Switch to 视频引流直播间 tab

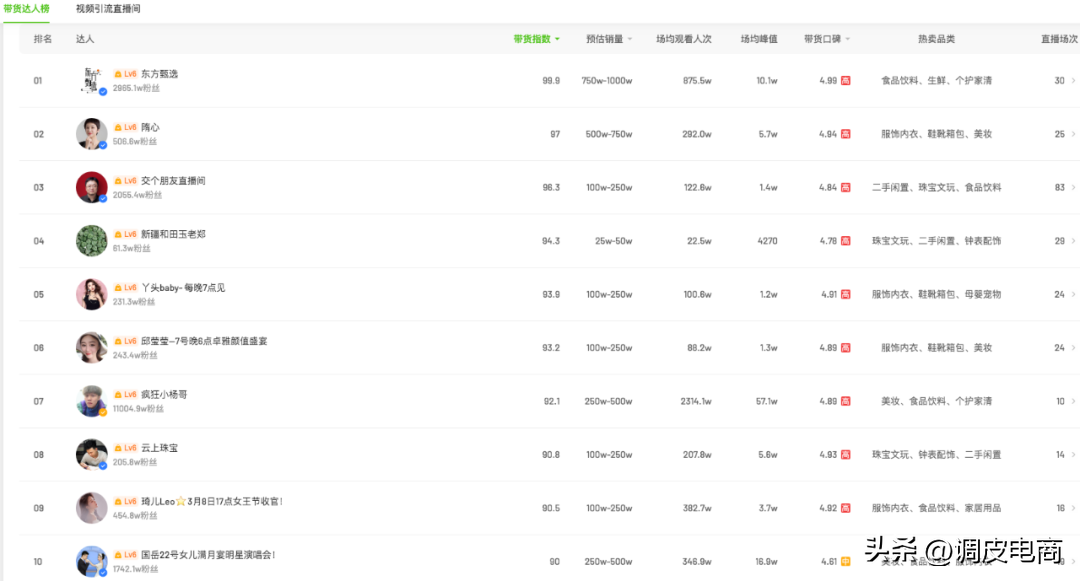point(108,8)
